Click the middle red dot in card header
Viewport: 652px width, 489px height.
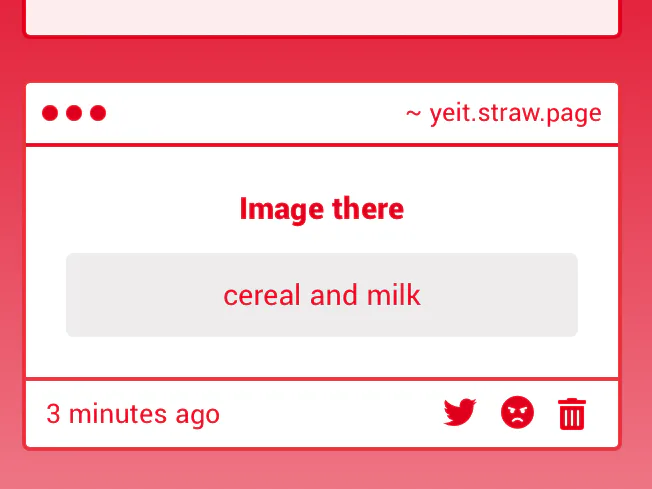pos(74,113)
